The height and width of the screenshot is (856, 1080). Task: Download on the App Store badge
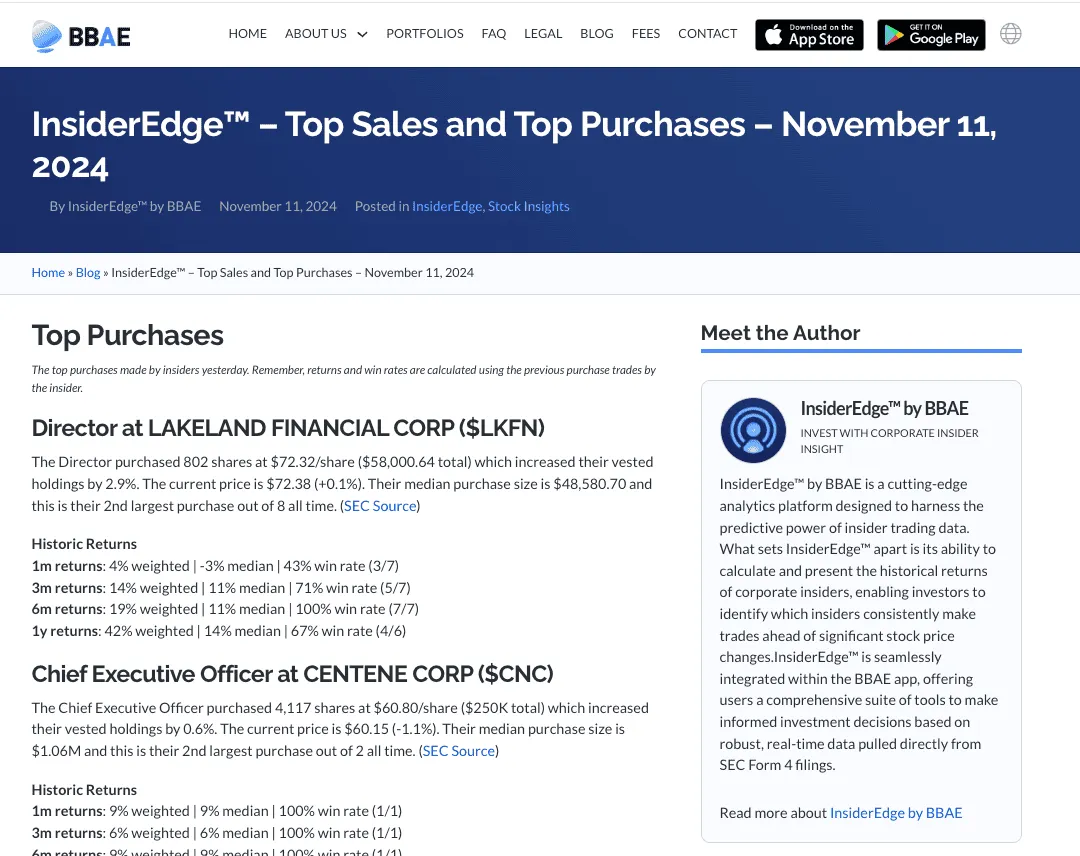tap(809, 34)
